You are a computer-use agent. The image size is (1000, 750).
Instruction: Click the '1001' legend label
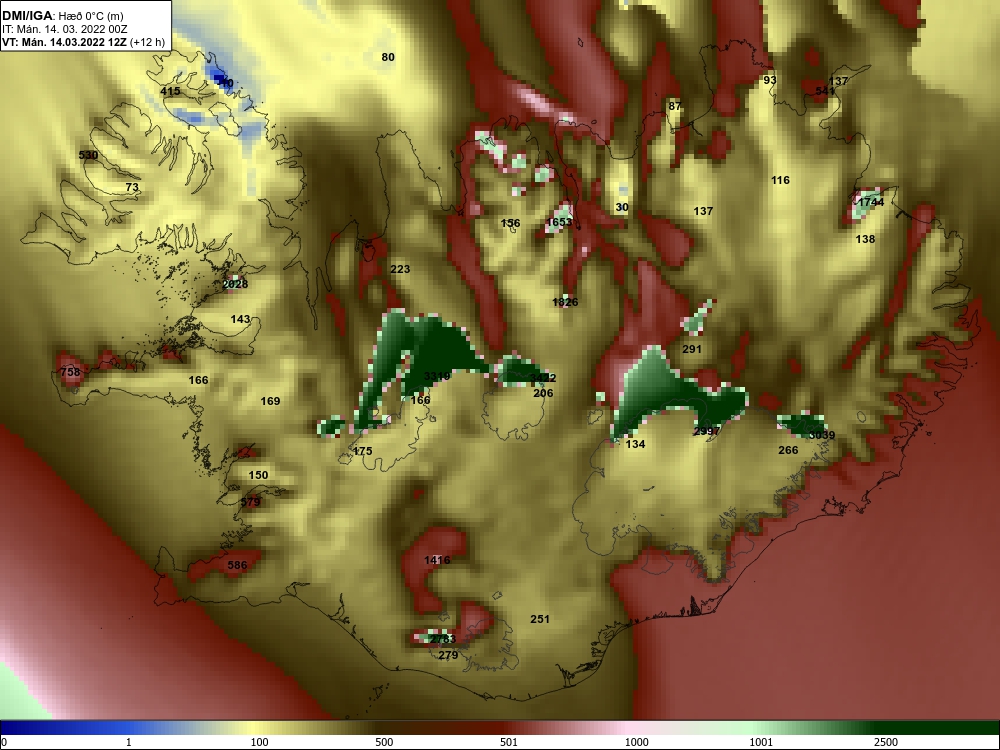pyautogui.click(x=761, y=742)
